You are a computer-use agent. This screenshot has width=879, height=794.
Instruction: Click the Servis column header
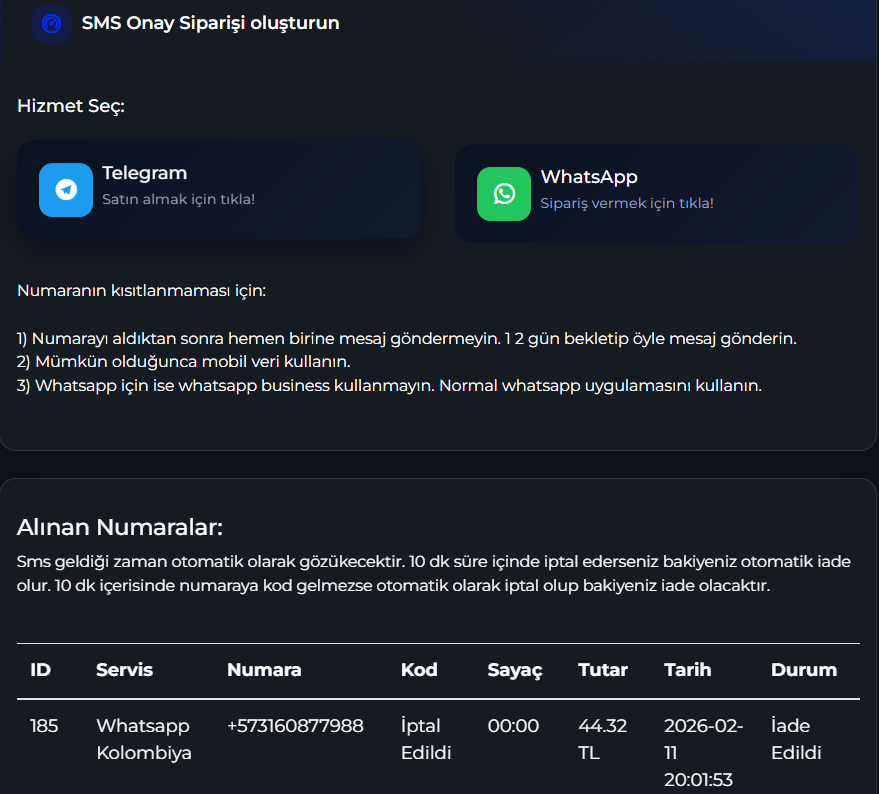pyautogui.click(x=124, y=670)
